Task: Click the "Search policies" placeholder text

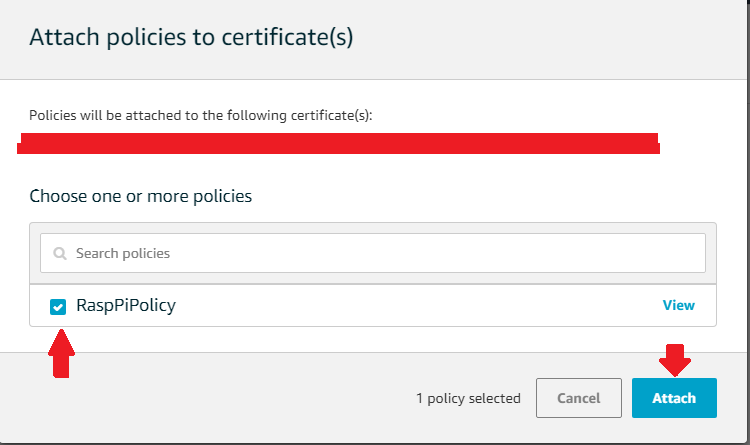Action: click(x=123, y=254)
